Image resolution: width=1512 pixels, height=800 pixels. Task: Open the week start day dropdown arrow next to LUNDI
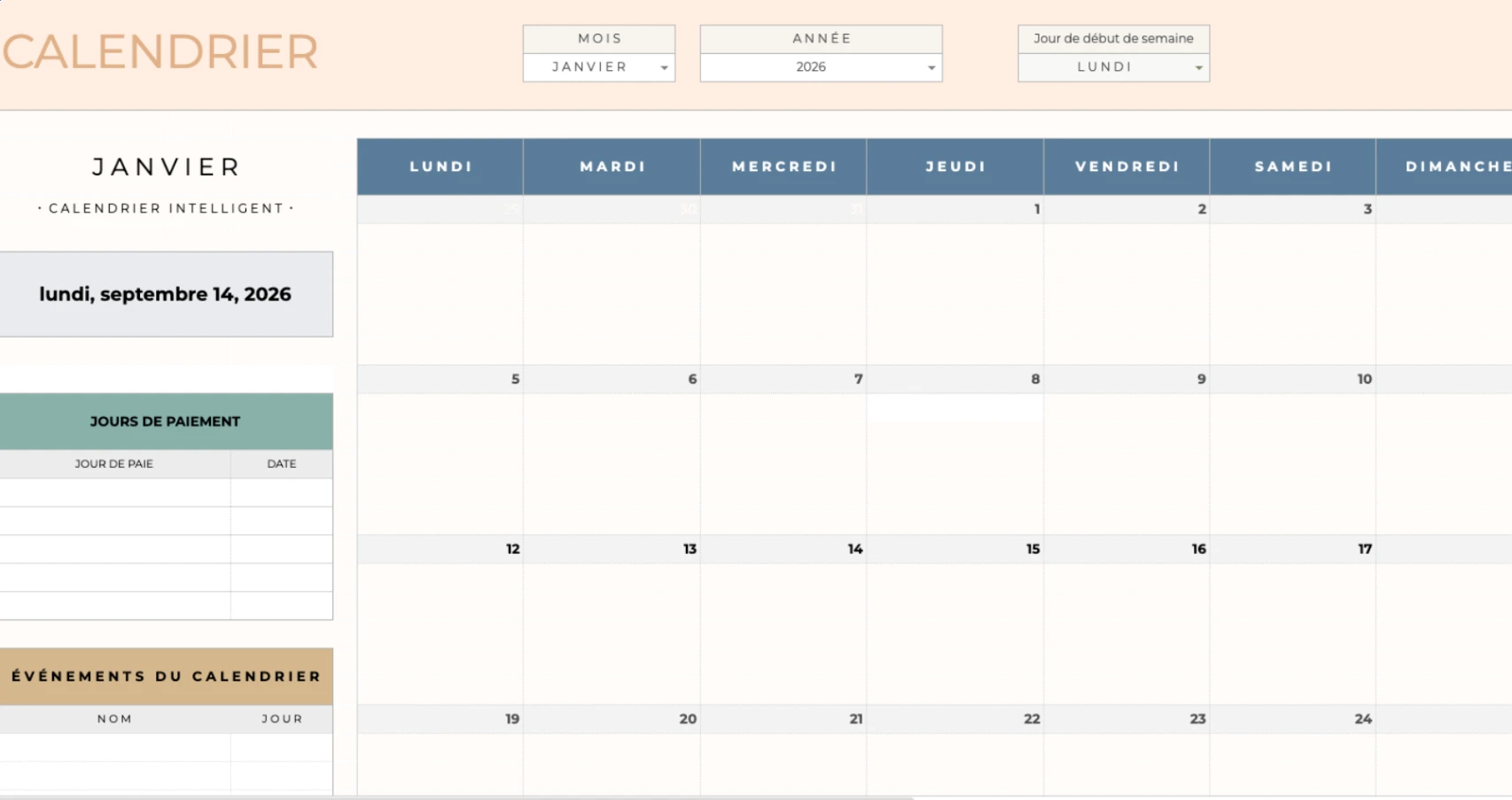(x=1198, y=67)
